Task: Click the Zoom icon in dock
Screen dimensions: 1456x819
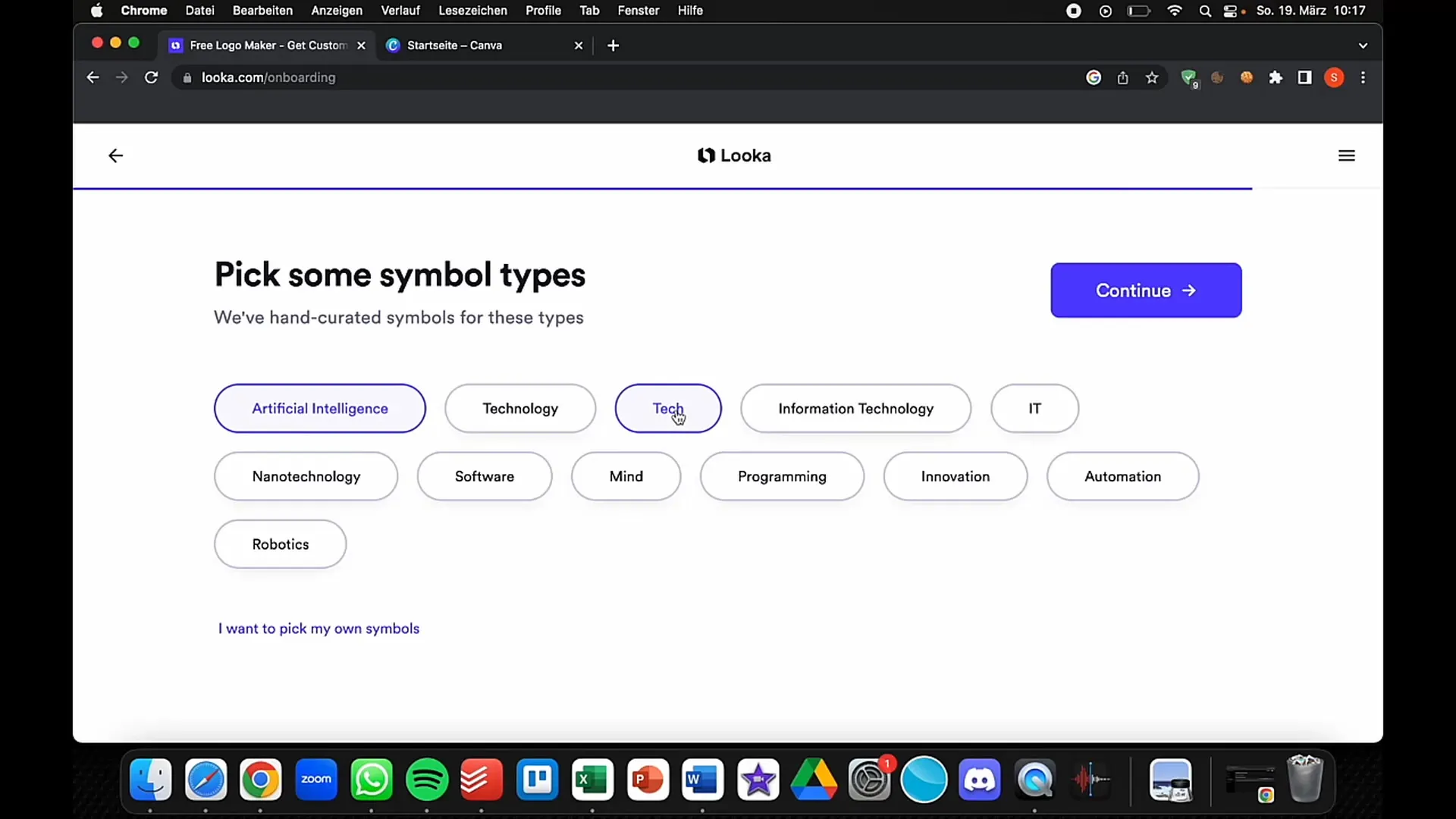Action: click(x=316, y=779)
